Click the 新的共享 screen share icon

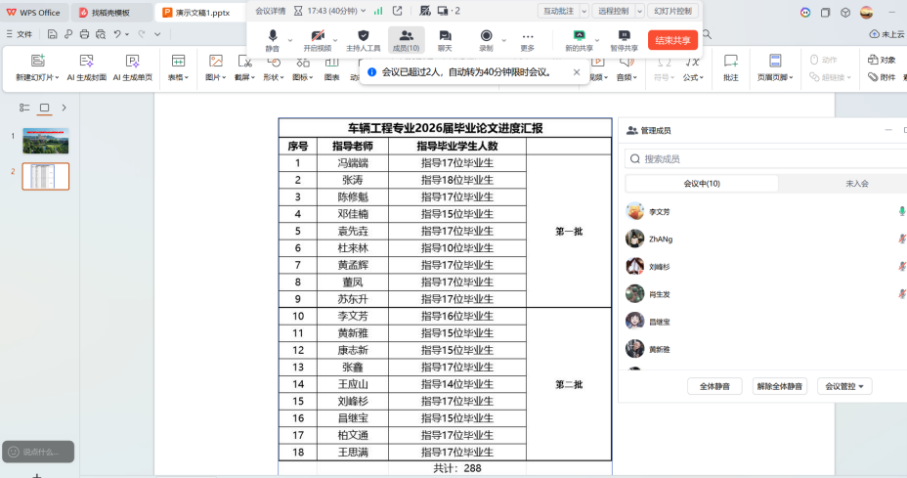[578, 35]
